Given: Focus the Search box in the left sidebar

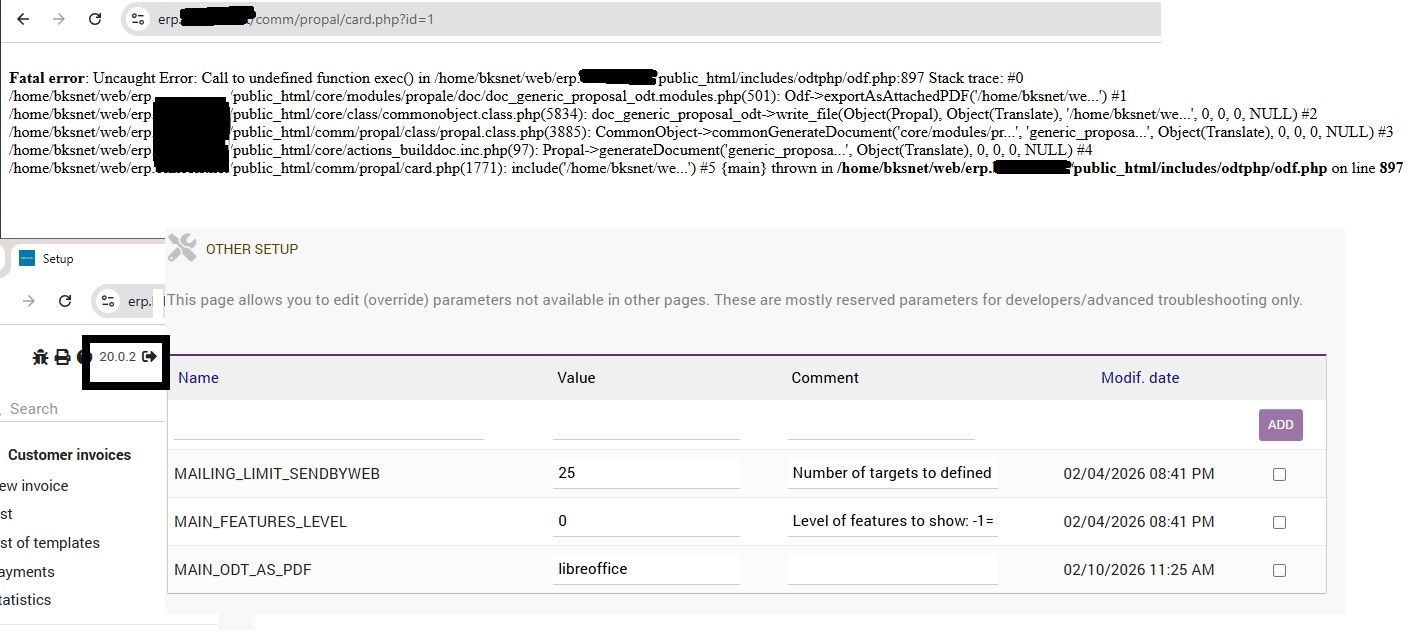Looking at the screenshot, I should coord(60,409).
